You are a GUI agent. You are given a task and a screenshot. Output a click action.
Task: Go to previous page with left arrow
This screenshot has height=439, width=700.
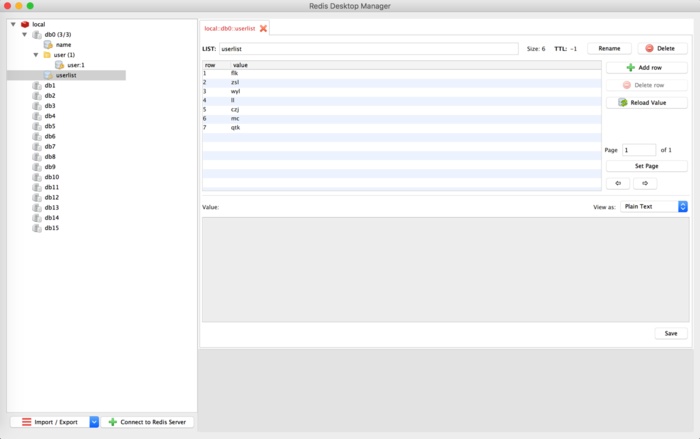tap(618, 183)
